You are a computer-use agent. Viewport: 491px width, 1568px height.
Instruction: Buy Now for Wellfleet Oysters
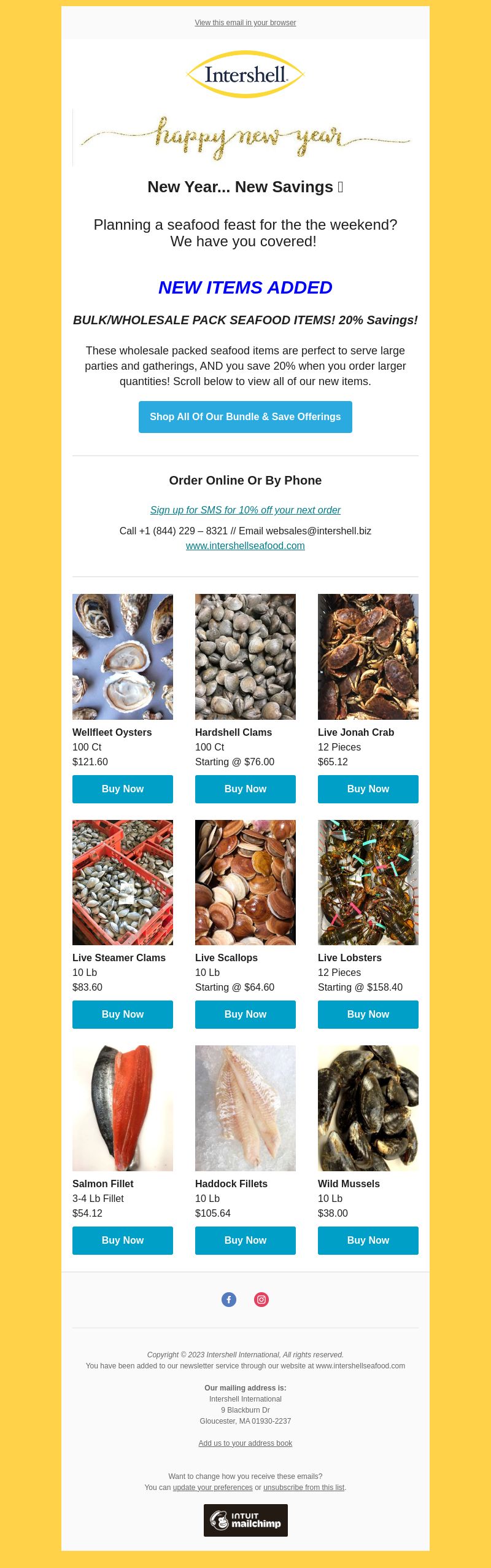point(123,789)
